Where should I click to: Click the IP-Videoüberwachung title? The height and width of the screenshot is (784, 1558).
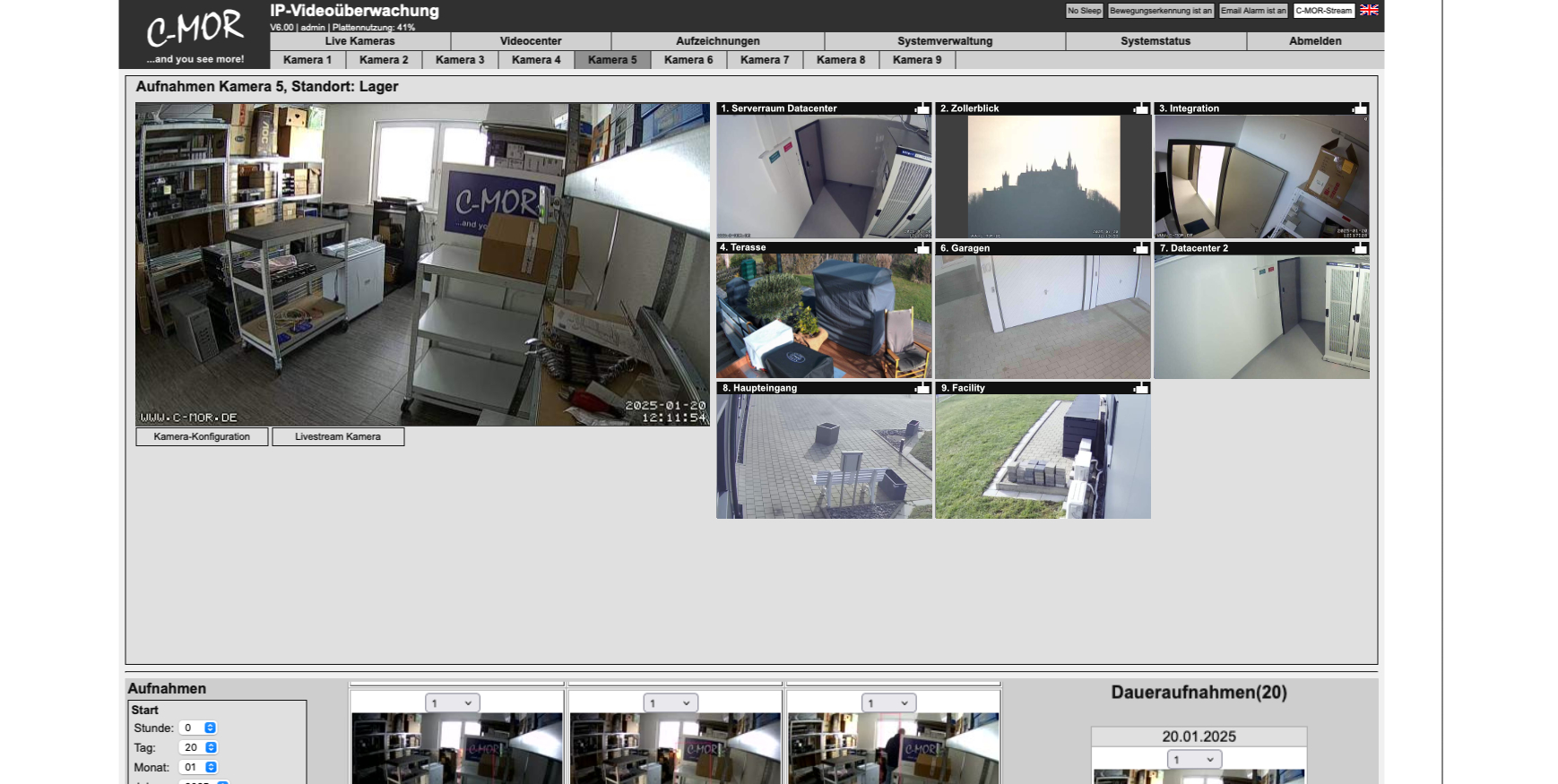(354, 11)
